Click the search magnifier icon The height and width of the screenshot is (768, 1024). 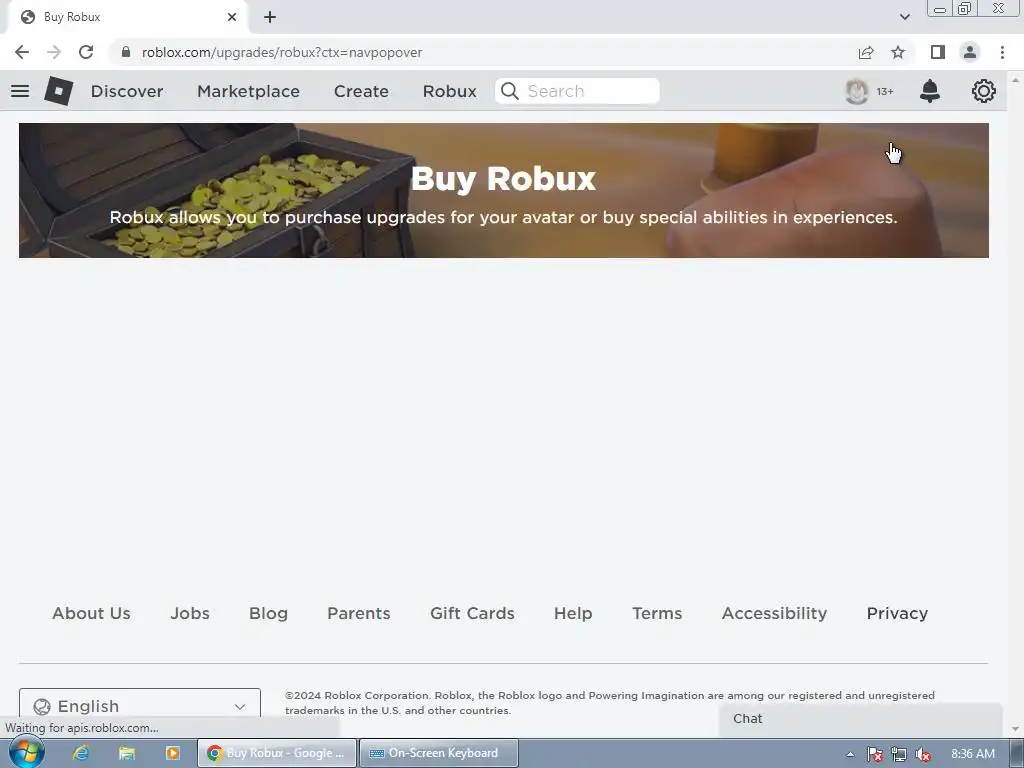510,91
